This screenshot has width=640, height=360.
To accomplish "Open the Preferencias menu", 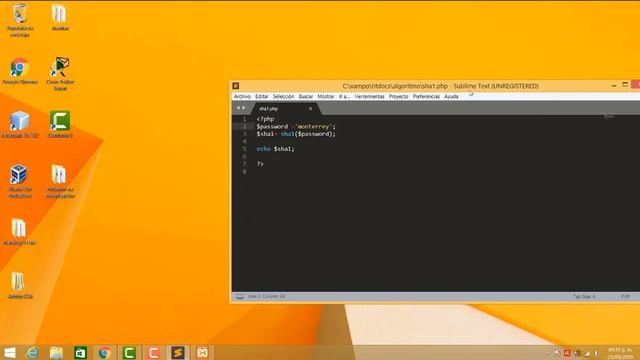I will pos(426,97).
